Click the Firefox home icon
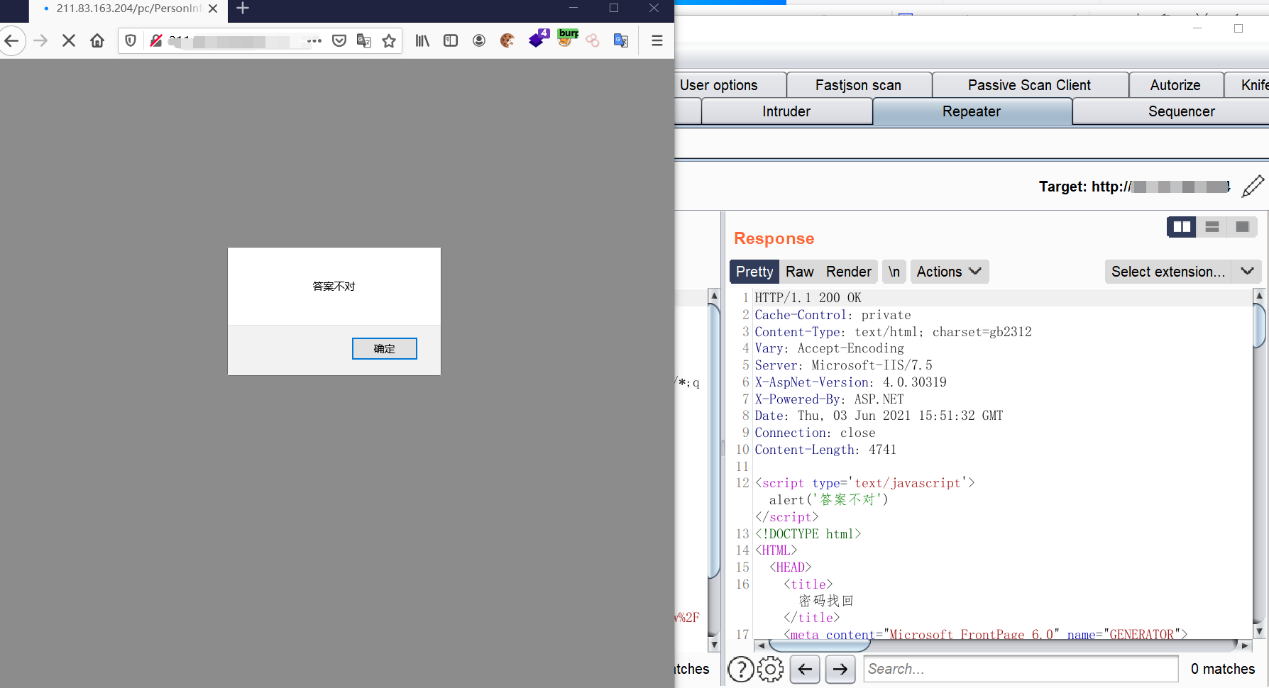The image size is (1269, 688). tap(97, 41)
